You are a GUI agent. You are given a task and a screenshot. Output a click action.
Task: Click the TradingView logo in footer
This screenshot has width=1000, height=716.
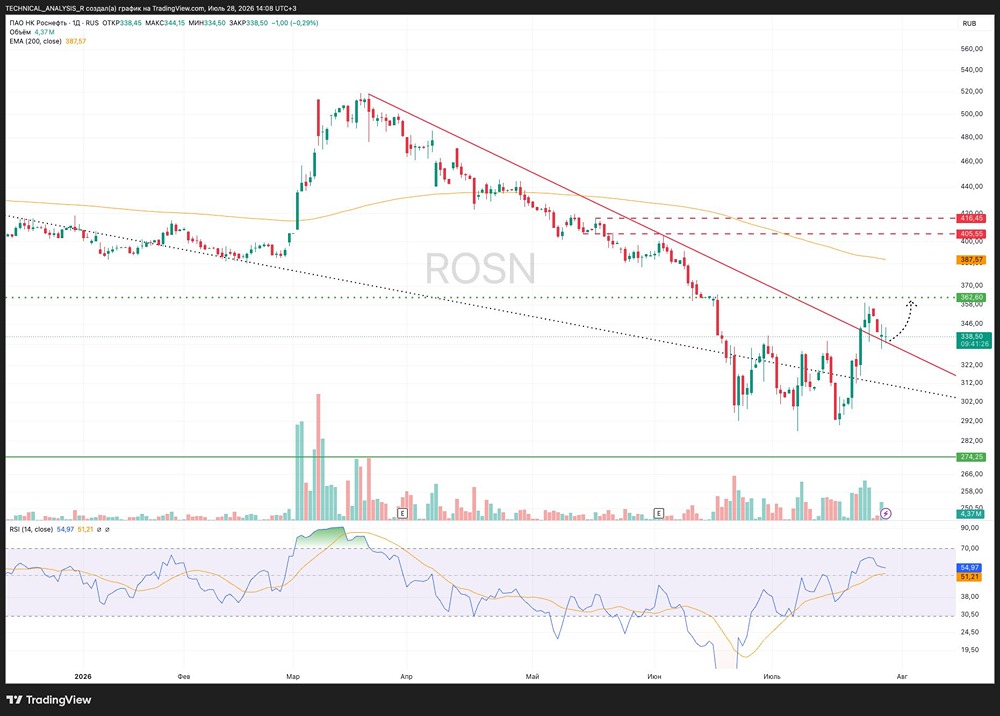click(x=49, y=699)
